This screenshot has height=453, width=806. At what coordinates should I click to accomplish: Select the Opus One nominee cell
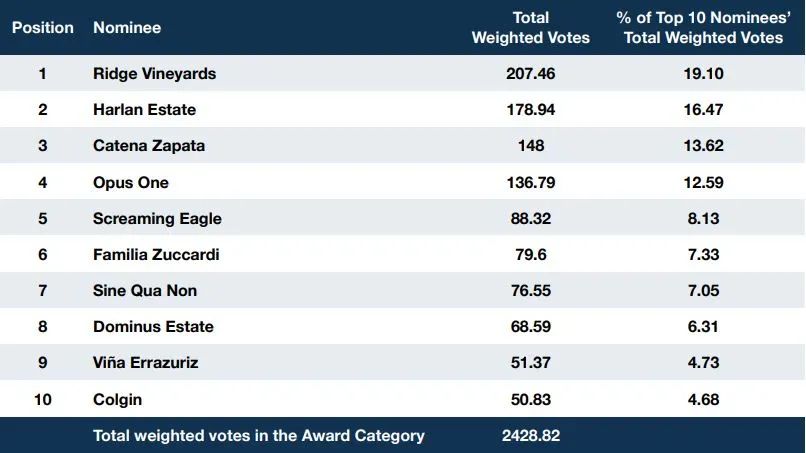point(131,183)
